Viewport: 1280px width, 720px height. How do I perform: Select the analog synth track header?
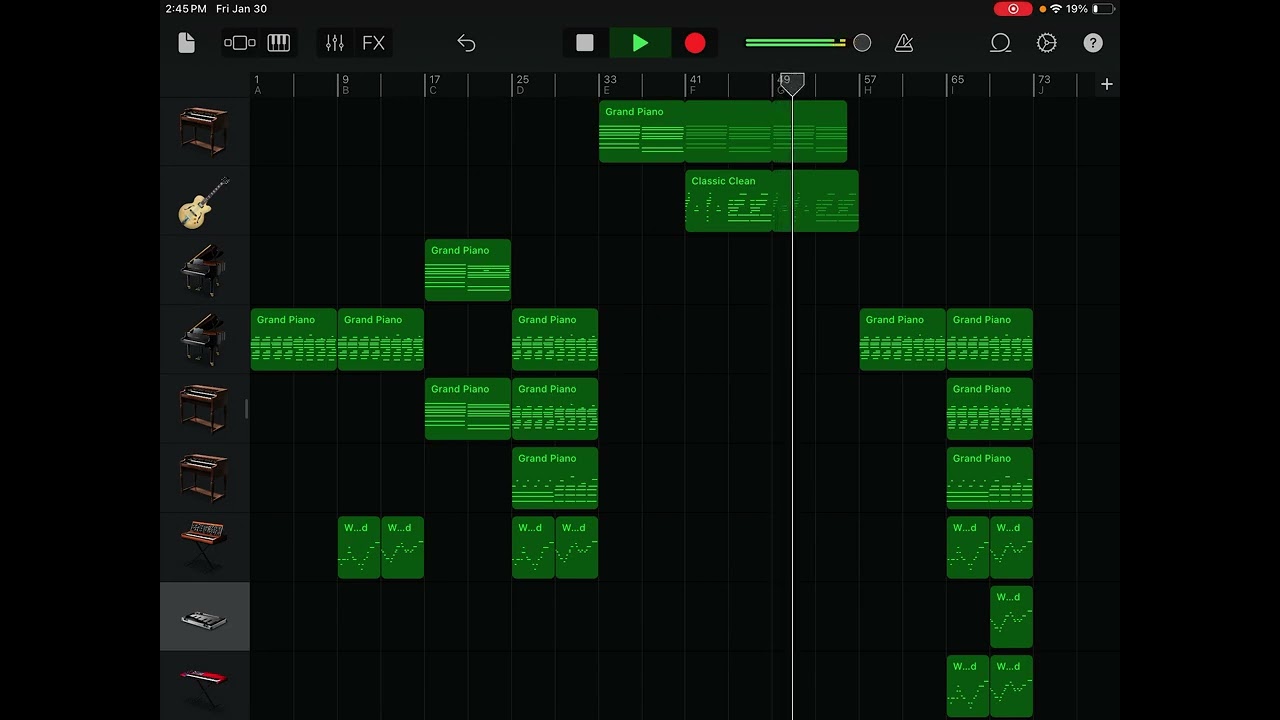click(x=204, y=547)
